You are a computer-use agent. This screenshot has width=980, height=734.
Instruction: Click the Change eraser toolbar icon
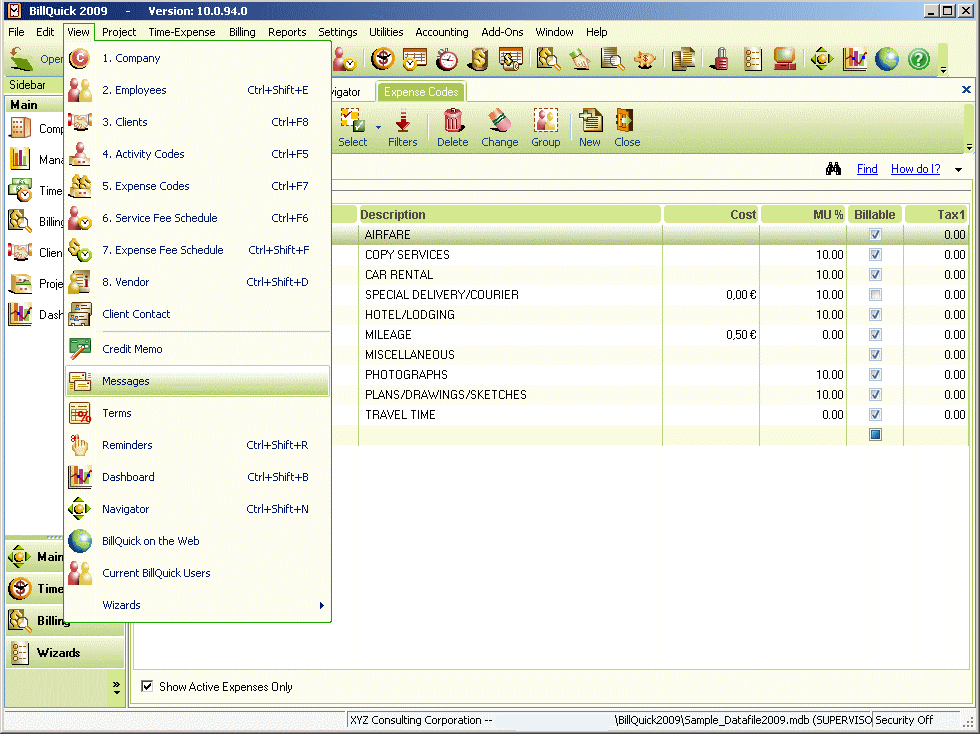click(499, 121)
